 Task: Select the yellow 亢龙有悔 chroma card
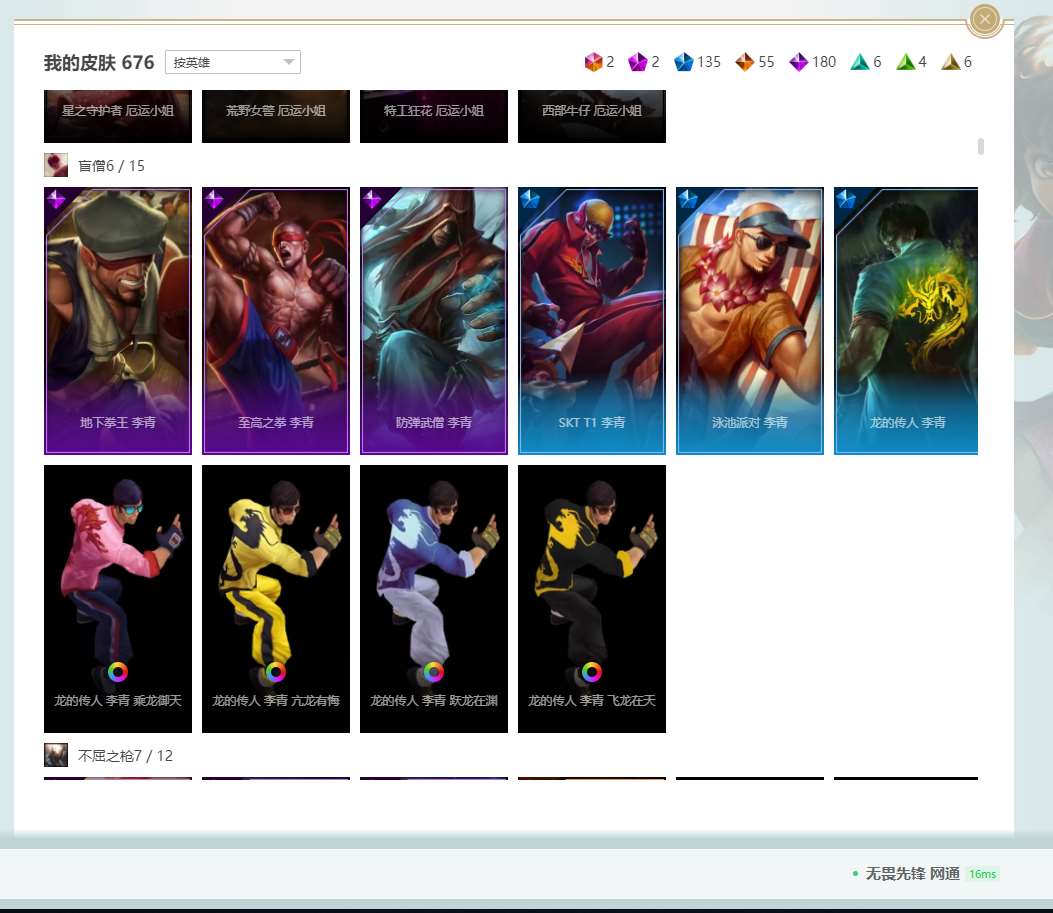(275, 599)
